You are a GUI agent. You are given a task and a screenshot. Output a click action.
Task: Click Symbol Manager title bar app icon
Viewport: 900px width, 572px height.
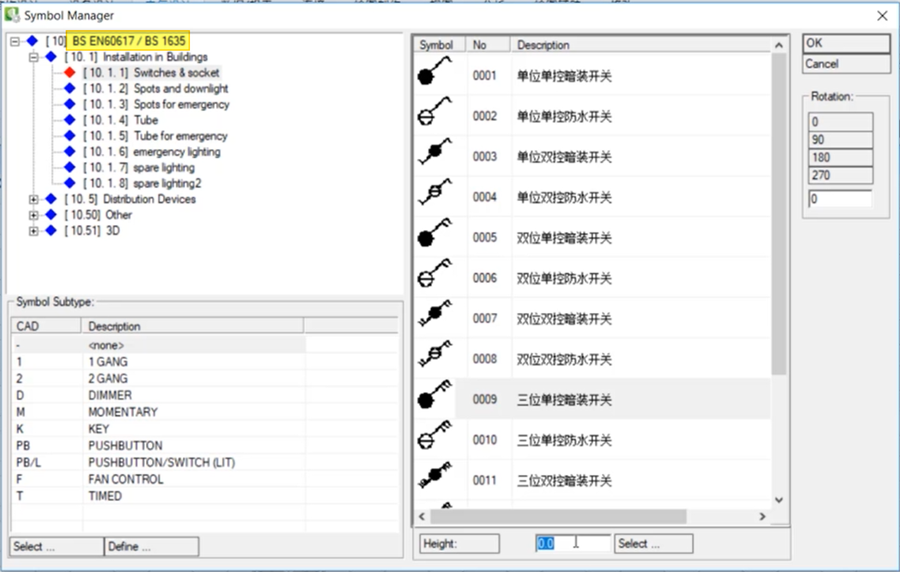pos(11,14)
